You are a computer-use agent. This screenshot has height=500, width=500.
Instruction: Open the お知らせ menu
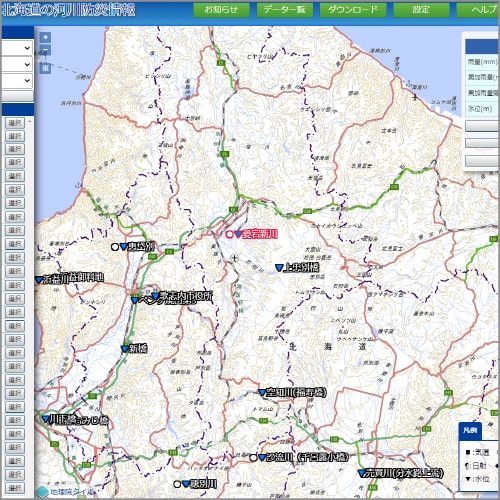click(x=221, y=10)
